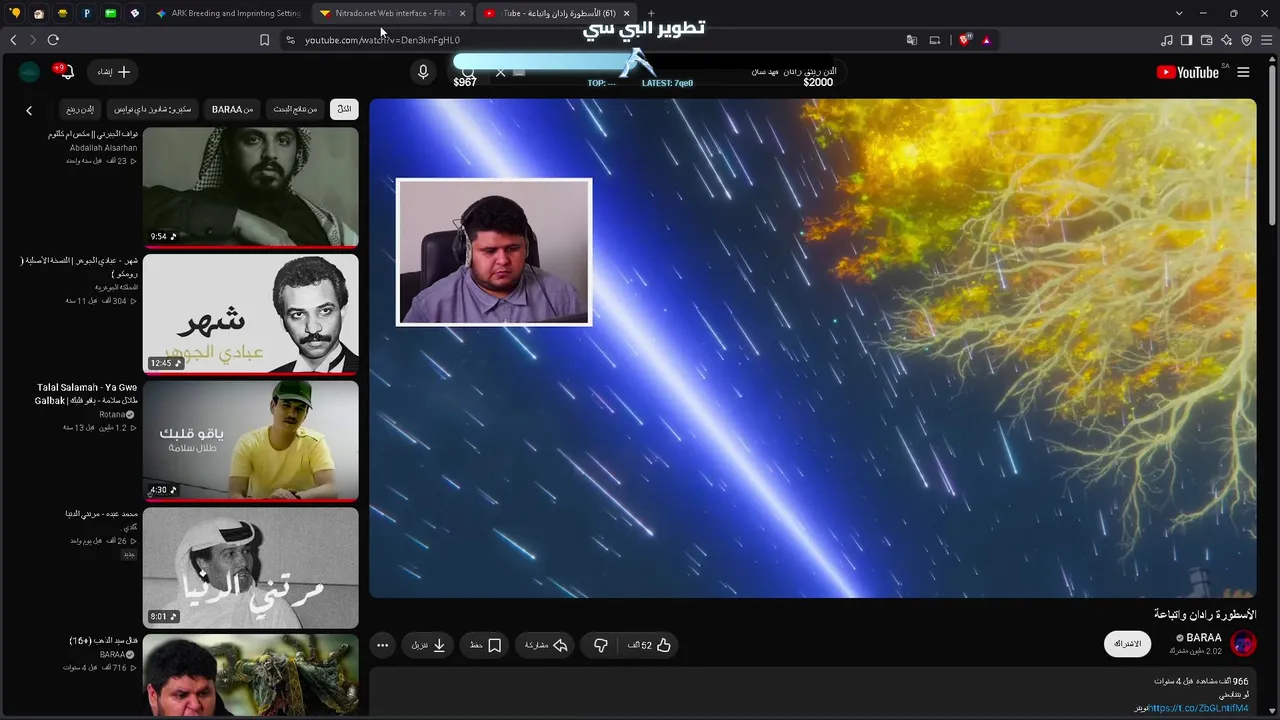This screenshot has height=720, width=1280.
Task: Open the browser main hamburger menu
Action: pos(1266,40)
